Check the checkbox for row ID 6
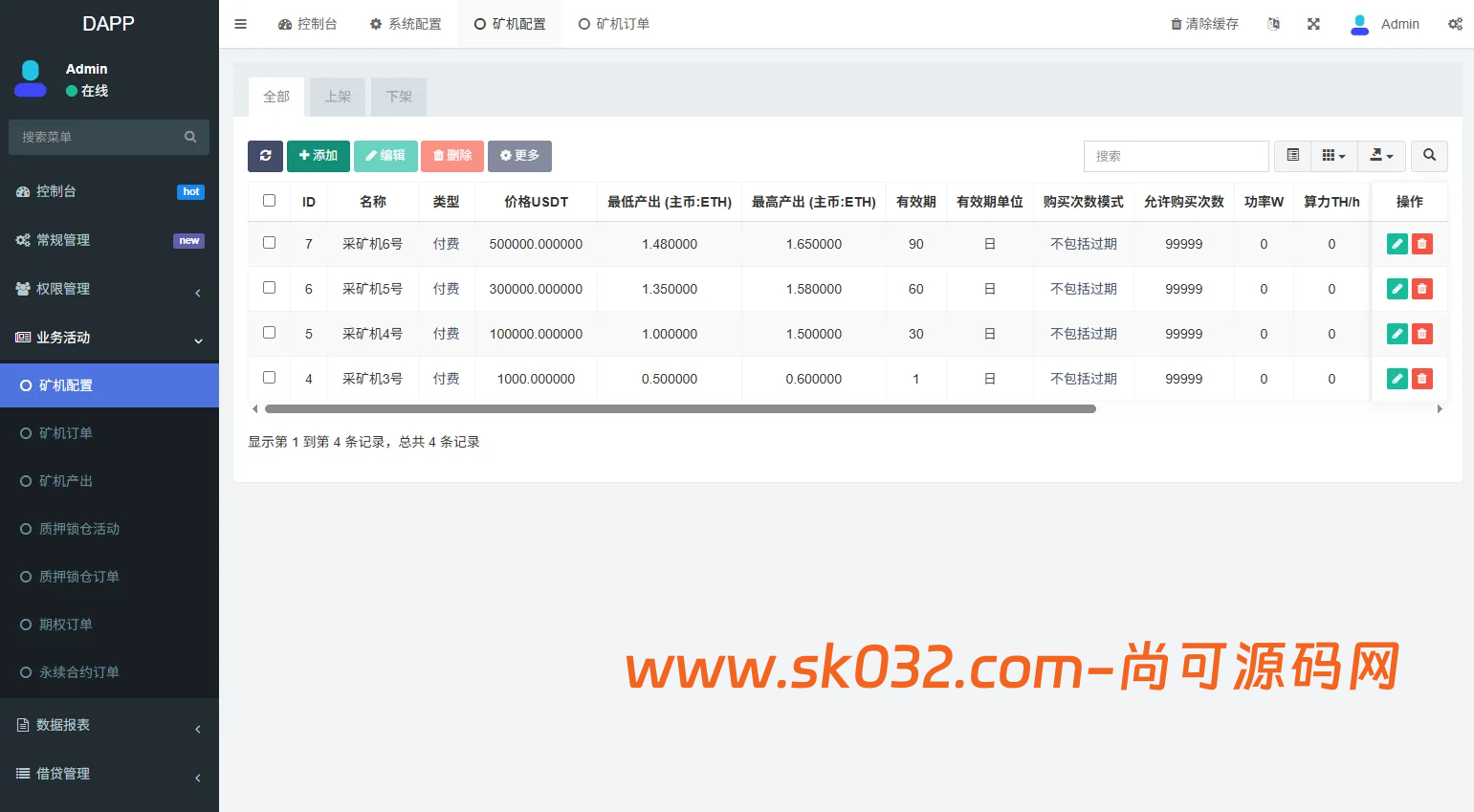 [269, 288]
